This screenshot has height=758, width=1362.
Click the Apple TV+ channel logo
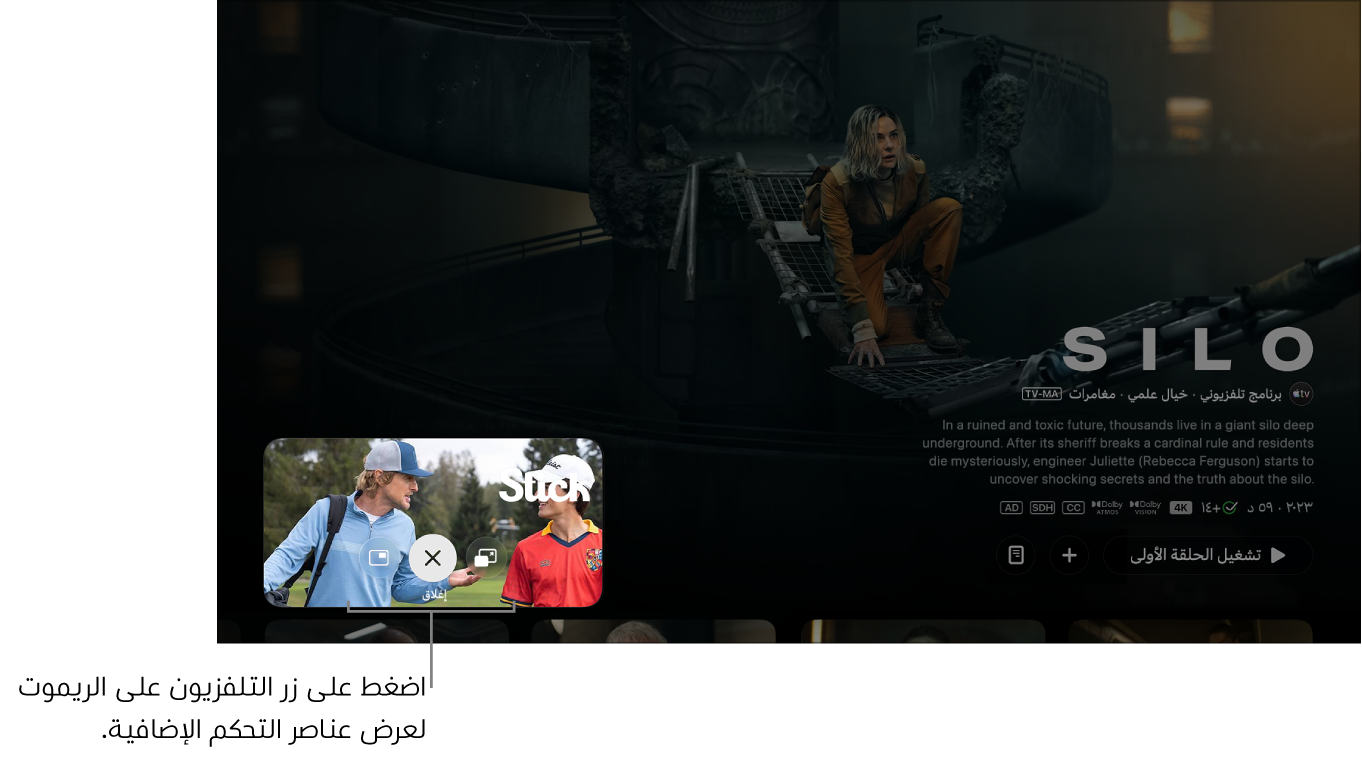coord(1301,394)
